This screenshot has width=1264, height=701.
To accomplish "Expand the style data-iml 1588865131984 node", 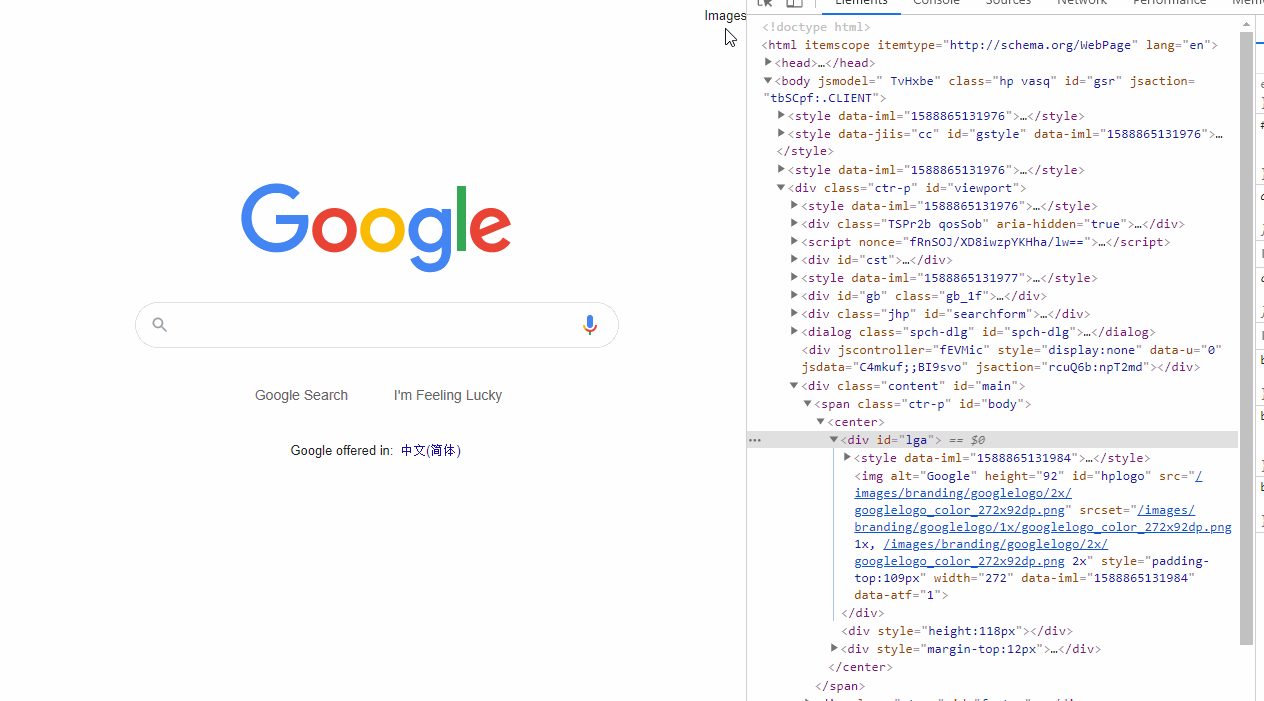I will (x=847, y=457).
